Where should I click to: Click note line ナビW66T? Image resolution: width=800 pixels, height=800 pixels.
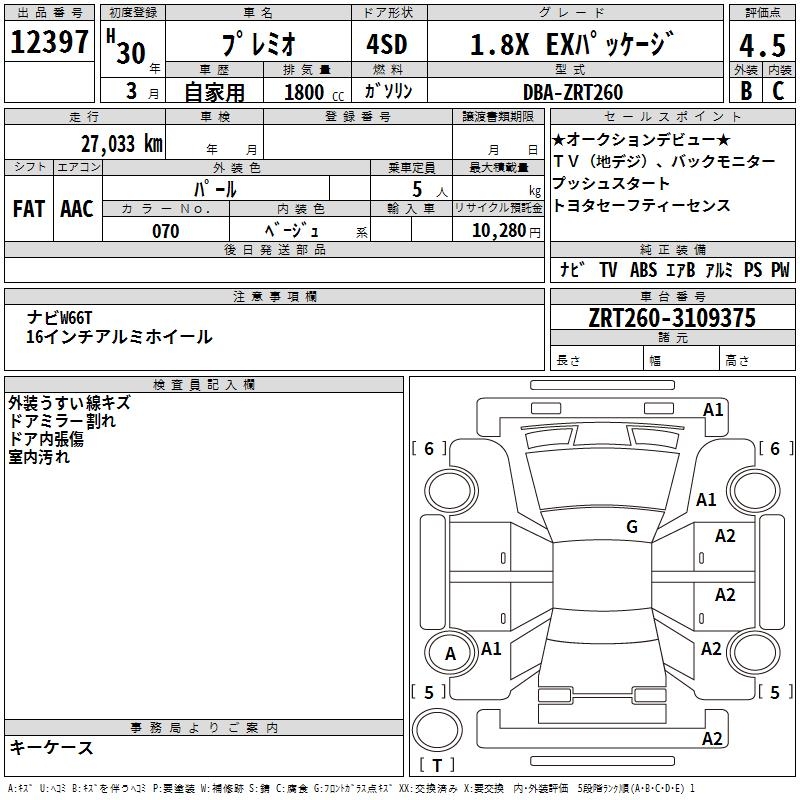pos(60,317)
